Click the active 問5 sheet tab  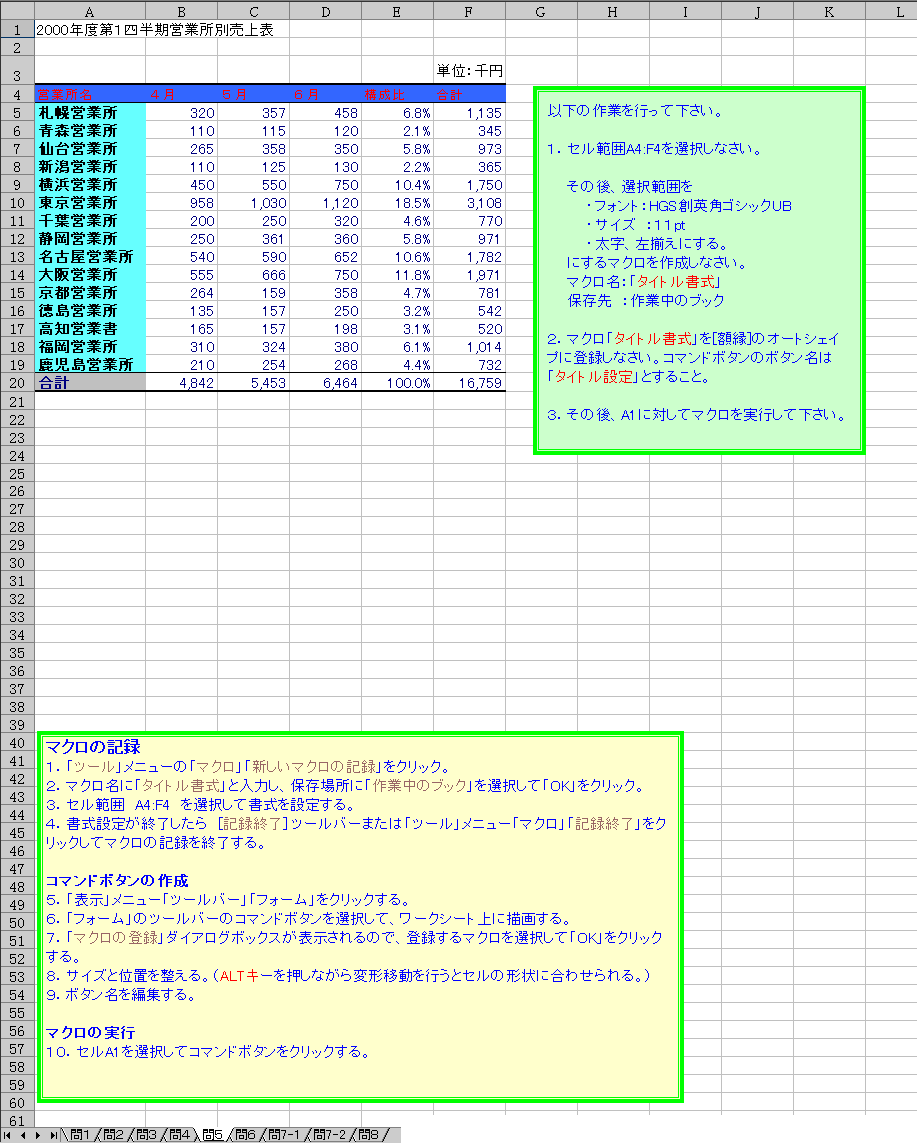212,1135
